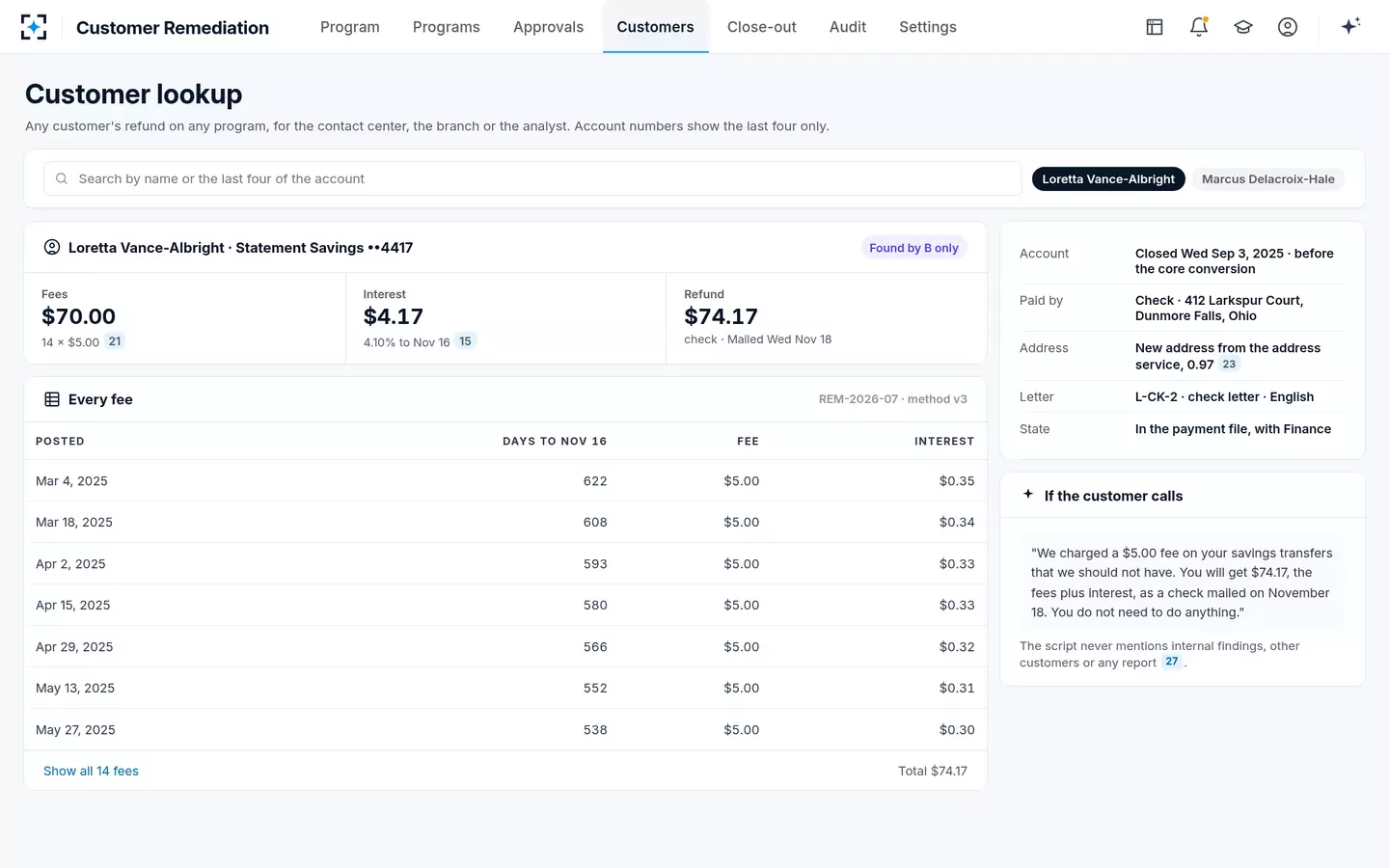Click the DAYS TO NOV 16 column header

(x=555, y=441)
